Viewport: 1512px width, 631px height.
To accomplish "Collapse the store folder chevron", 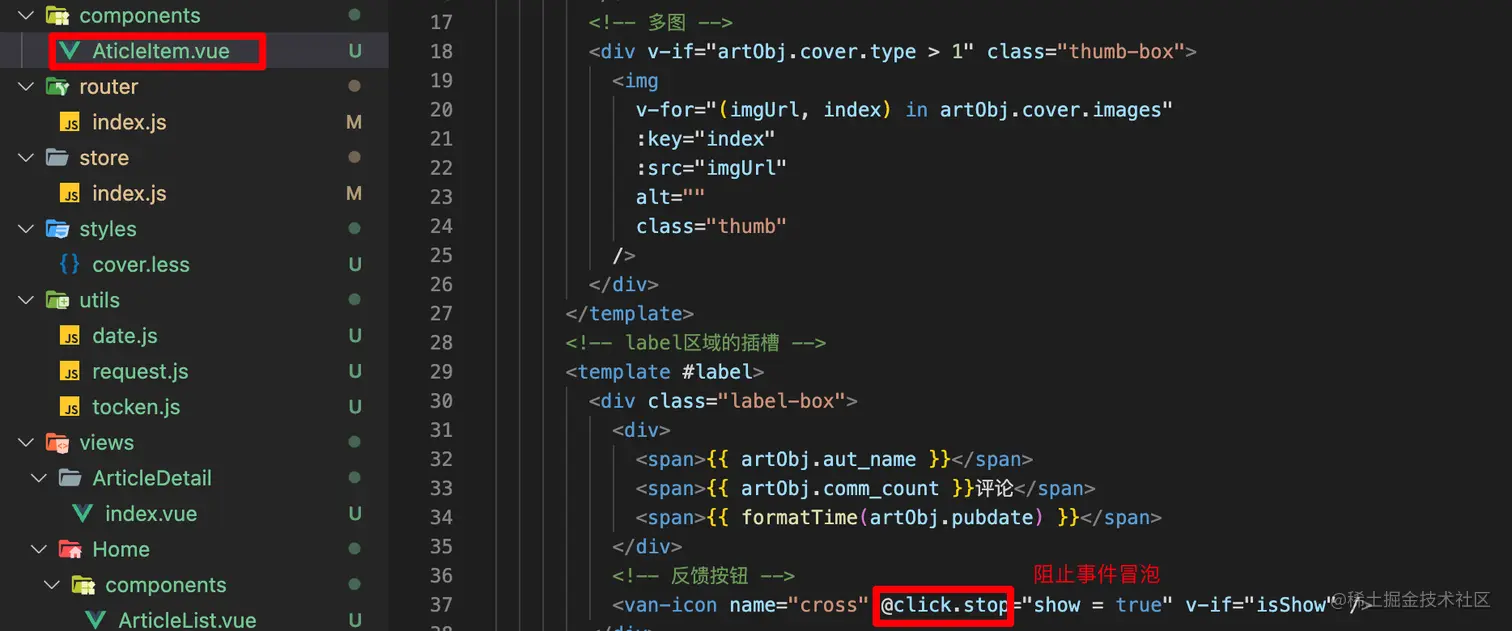I will [27, 158].
